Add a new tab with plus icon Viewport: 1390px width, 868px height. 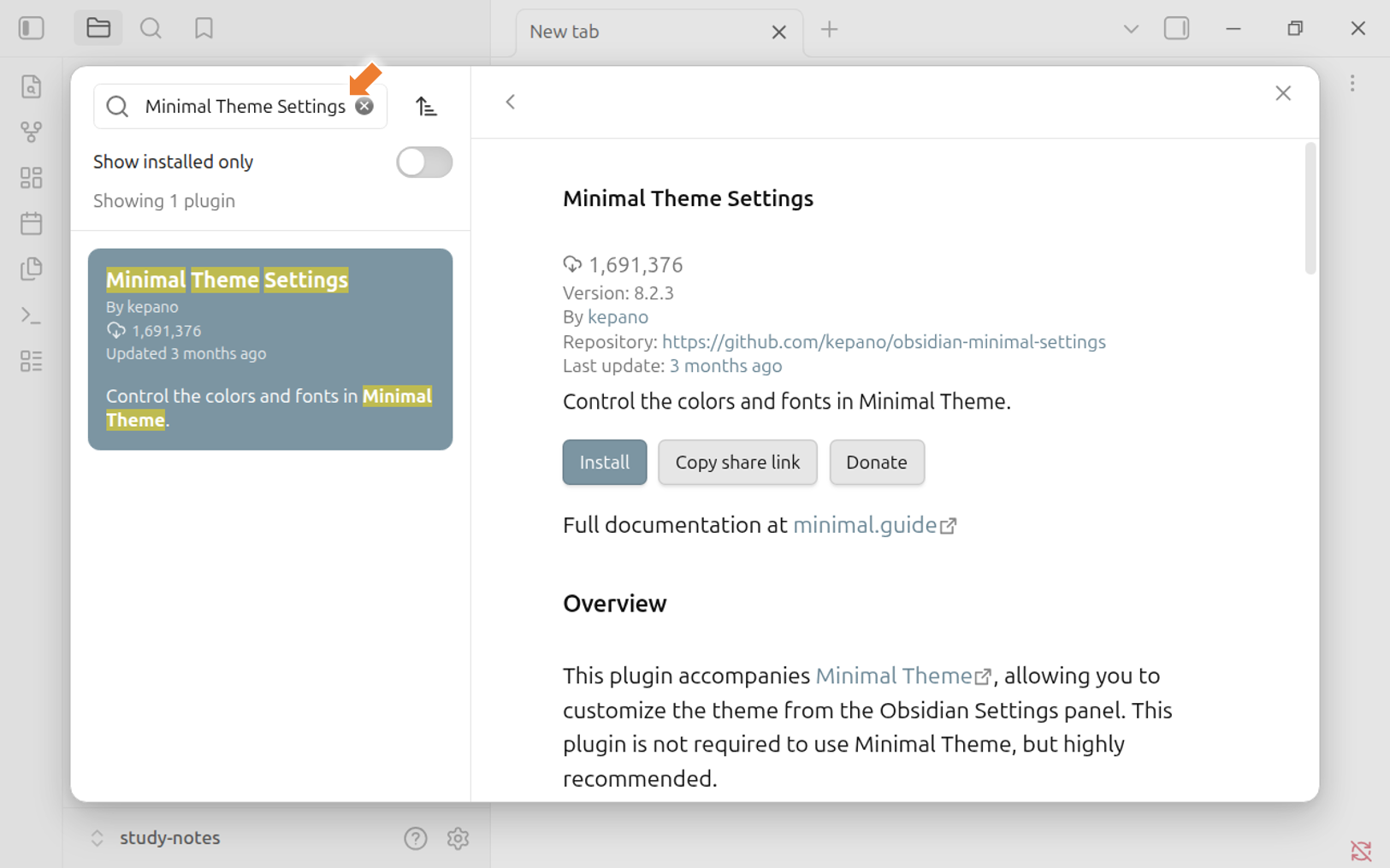(x=829, y=30)
